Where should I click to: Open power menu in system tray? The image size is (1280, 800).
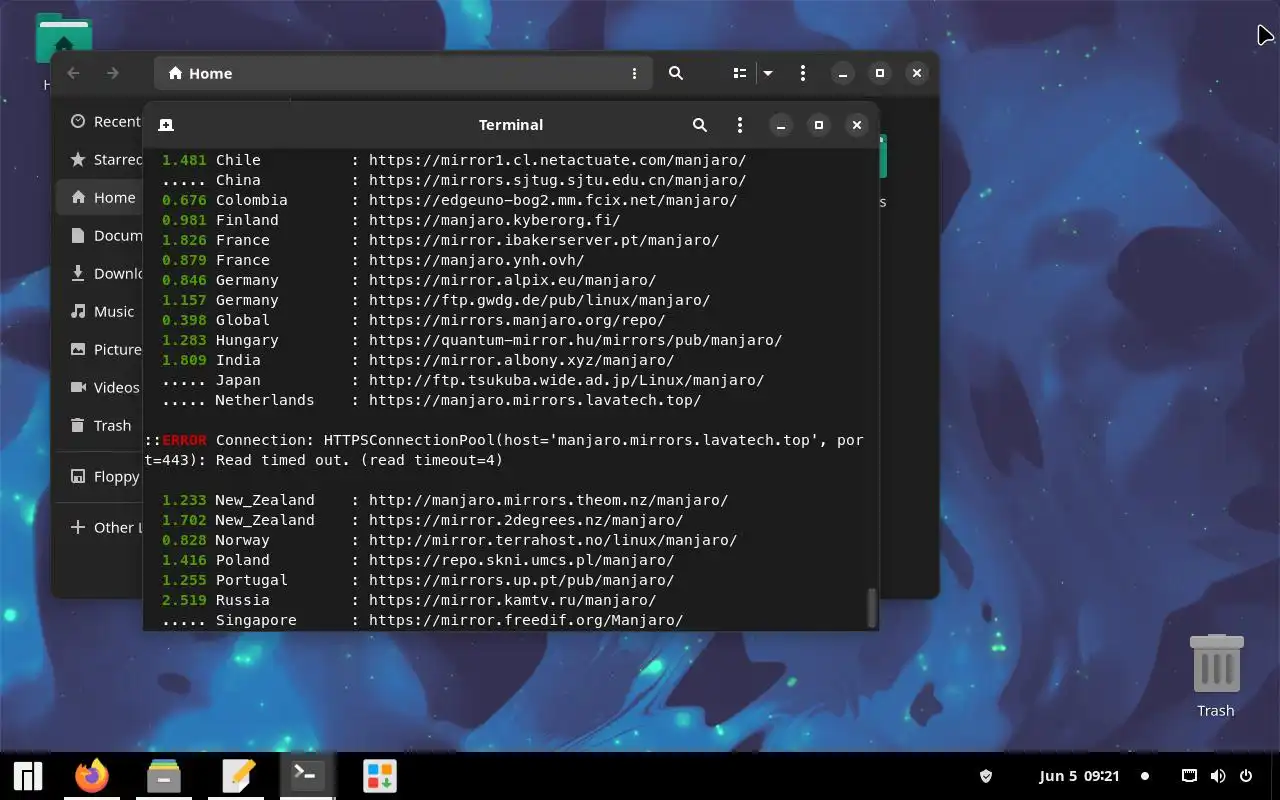point(1246,776)
